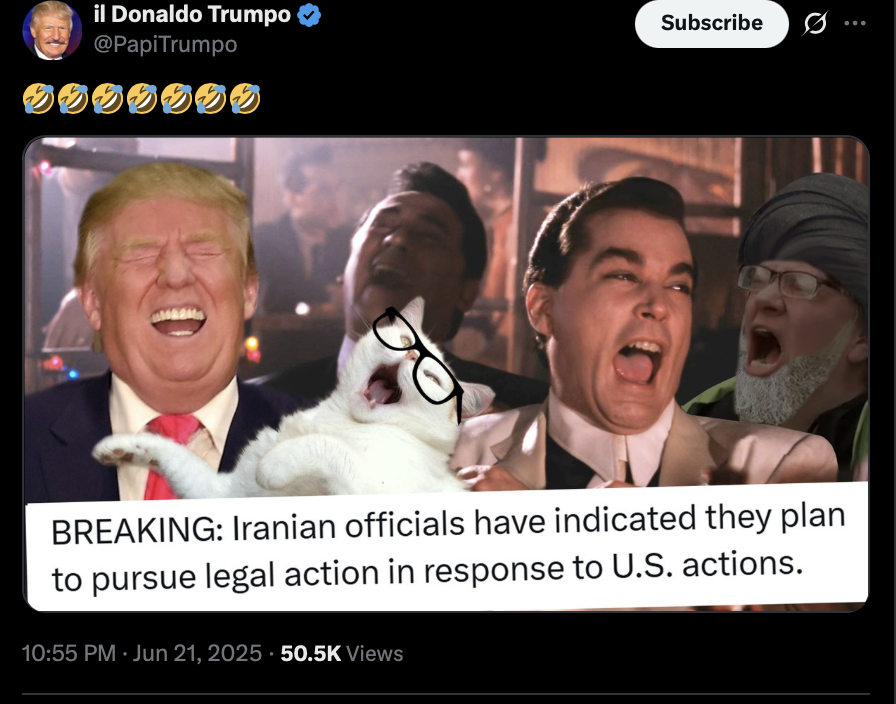The width and height of the screenshot is (896, 704).
Task: Click the word Views beside 50.5K
Action: point(374,653)
